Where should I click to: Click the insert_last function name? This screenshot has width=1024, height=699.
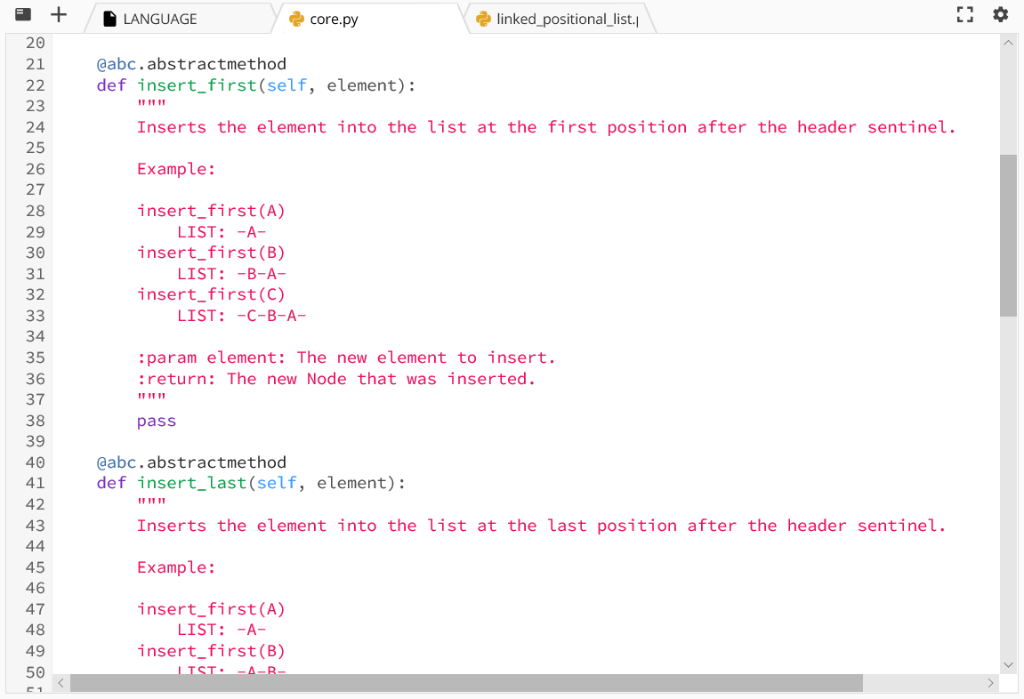192,483
